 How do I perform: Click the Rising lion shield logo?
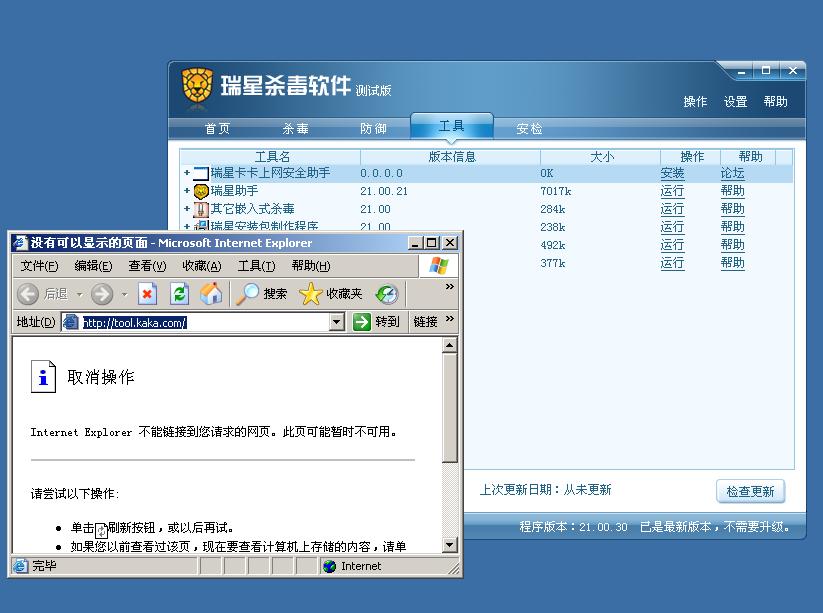point(197,86)
